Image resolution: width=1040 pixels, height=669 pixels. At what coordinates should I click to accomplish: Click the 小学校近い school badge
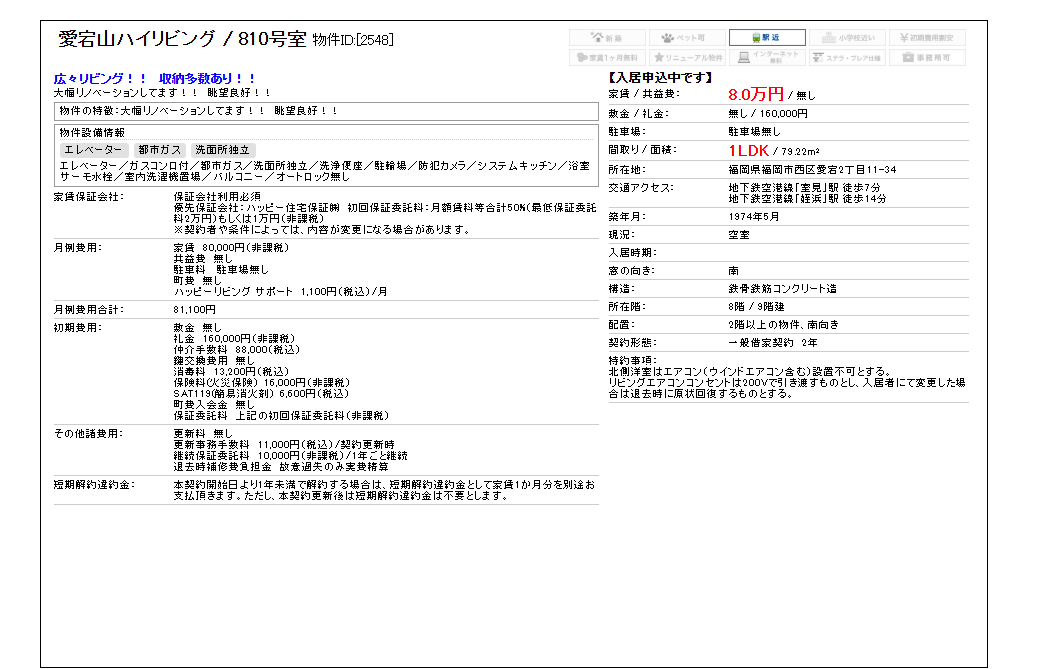point(847,37)
